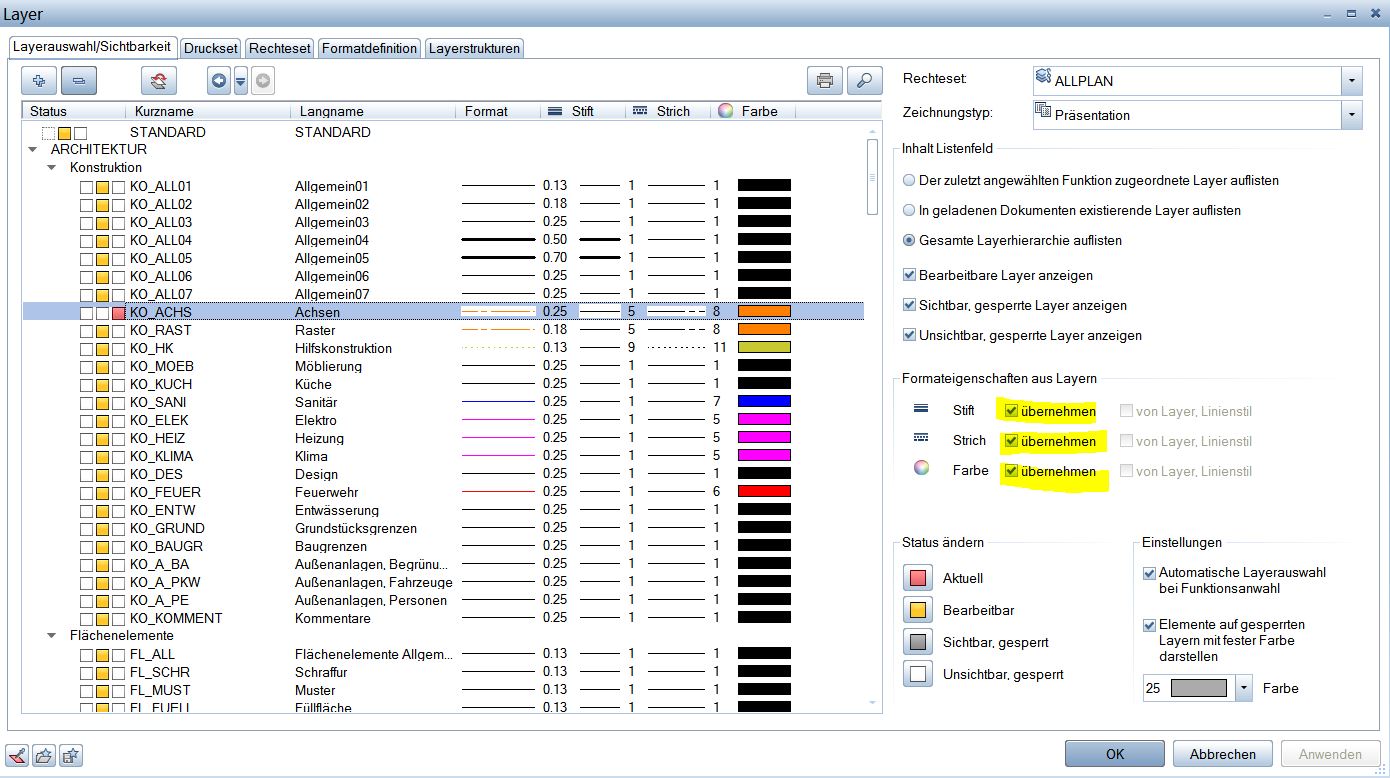Toggle Stift 'übernehmen' checkbox

[1012, 411]
